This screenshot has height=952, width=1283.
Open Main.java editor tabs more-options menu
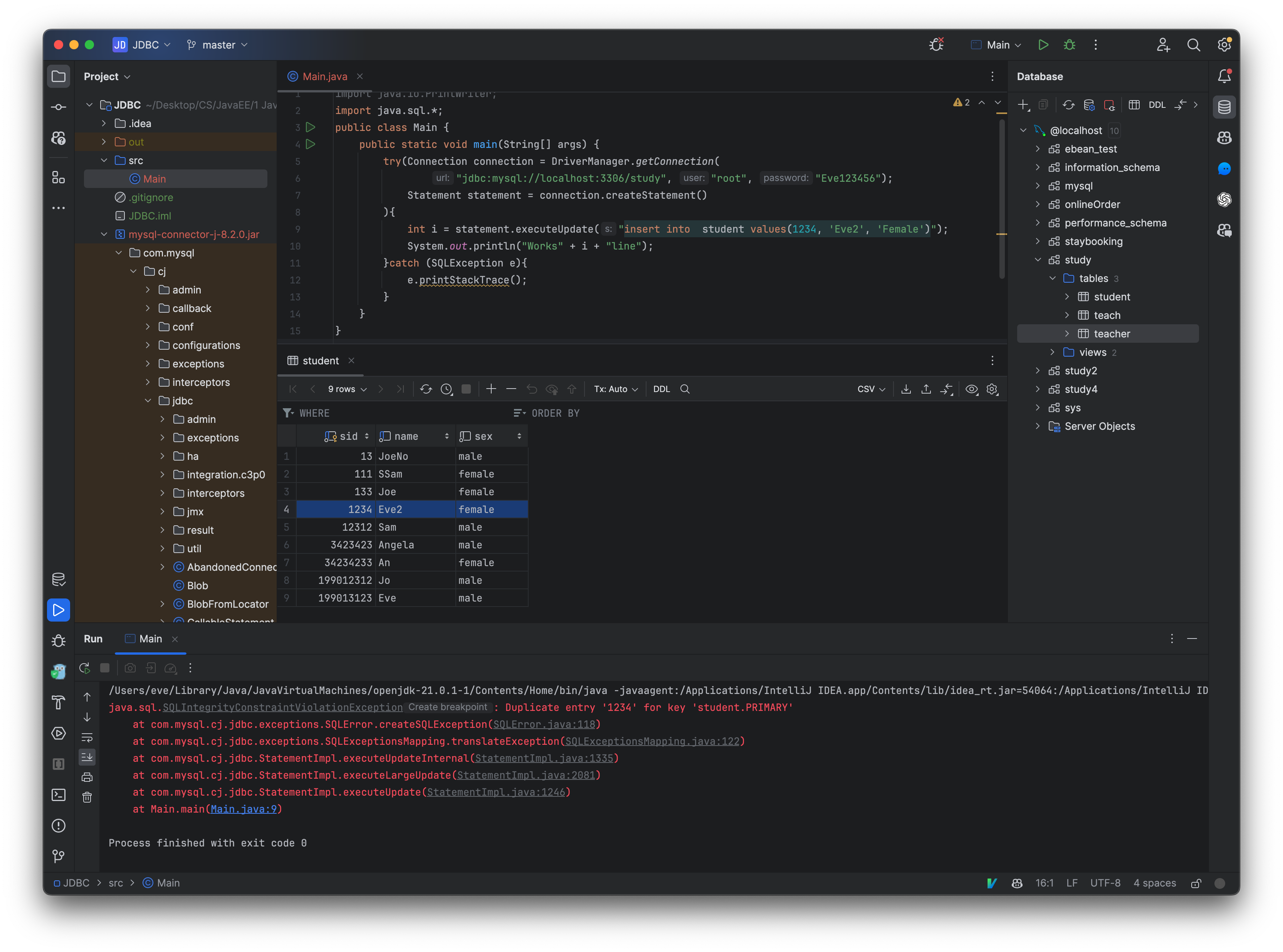992,77
